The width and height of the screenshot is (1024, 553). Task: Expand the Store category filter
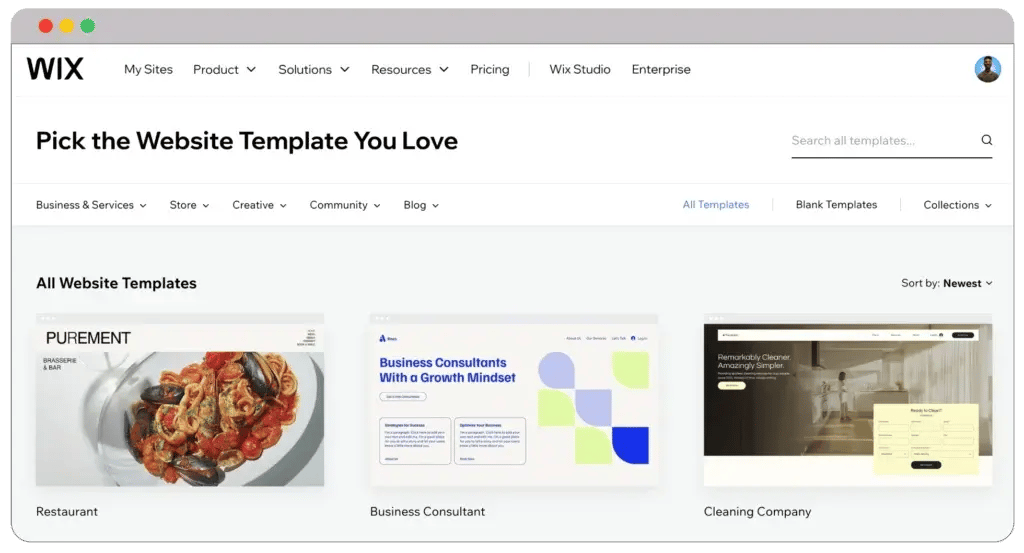click(189, 205)
